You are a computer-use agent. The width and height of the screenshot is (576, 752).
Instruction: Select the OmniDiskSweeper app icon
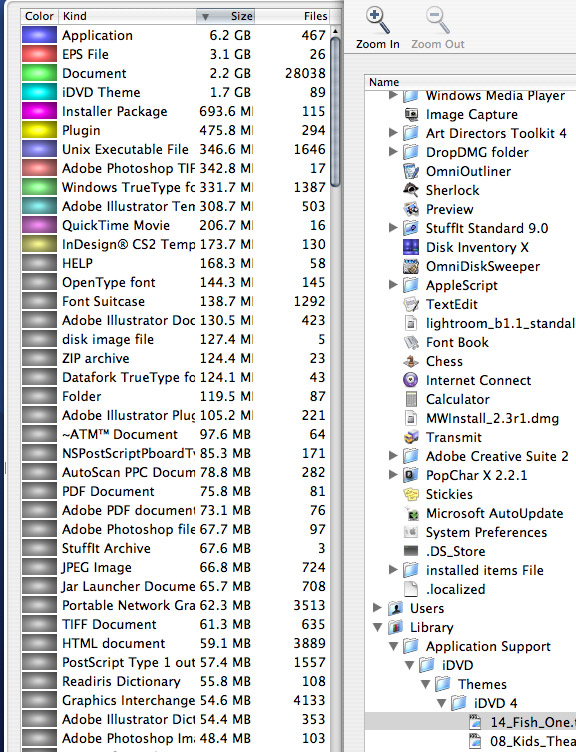411,266
